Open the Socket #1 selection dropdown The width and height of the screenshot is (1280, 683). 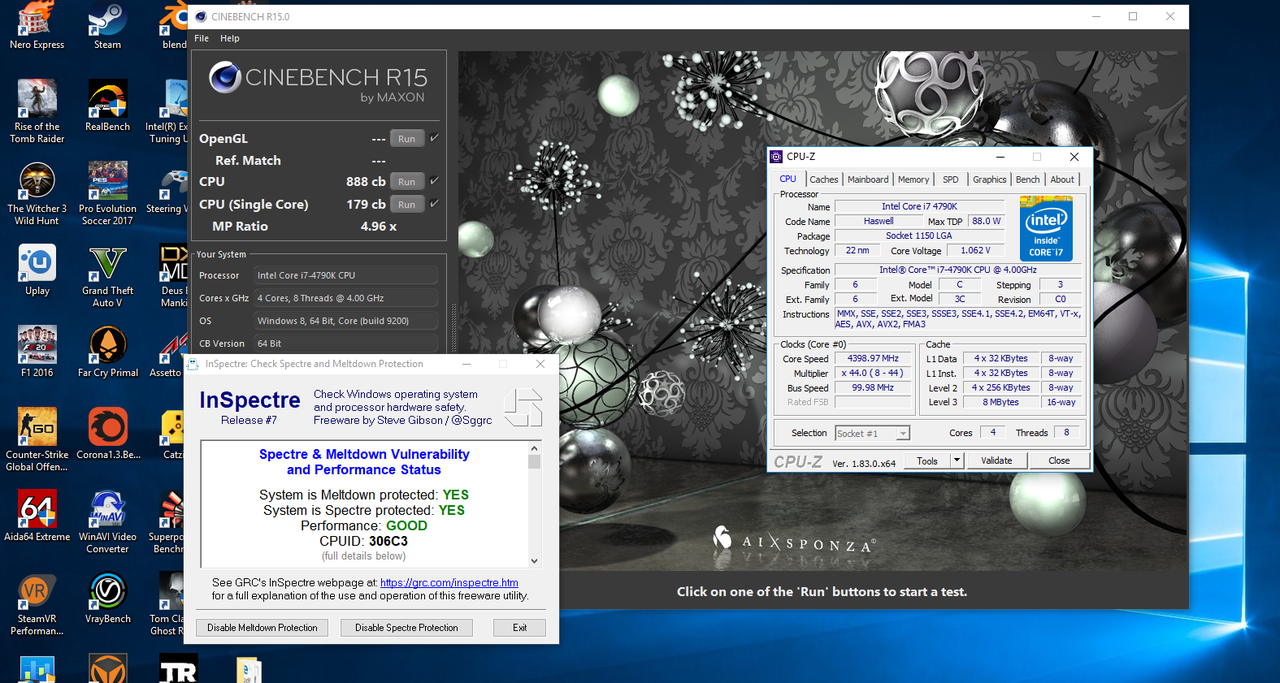point(872,433)
